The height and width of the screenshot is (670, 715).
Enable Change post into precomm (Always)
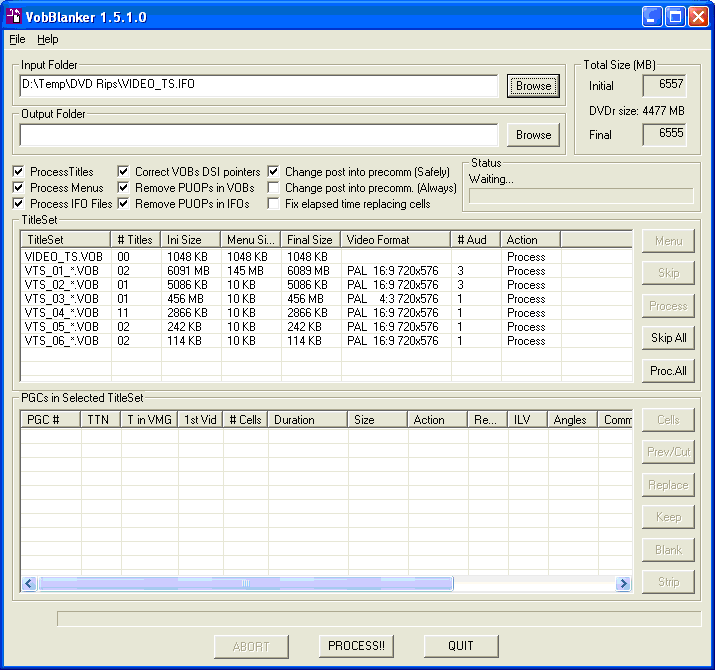coord(273,187)
